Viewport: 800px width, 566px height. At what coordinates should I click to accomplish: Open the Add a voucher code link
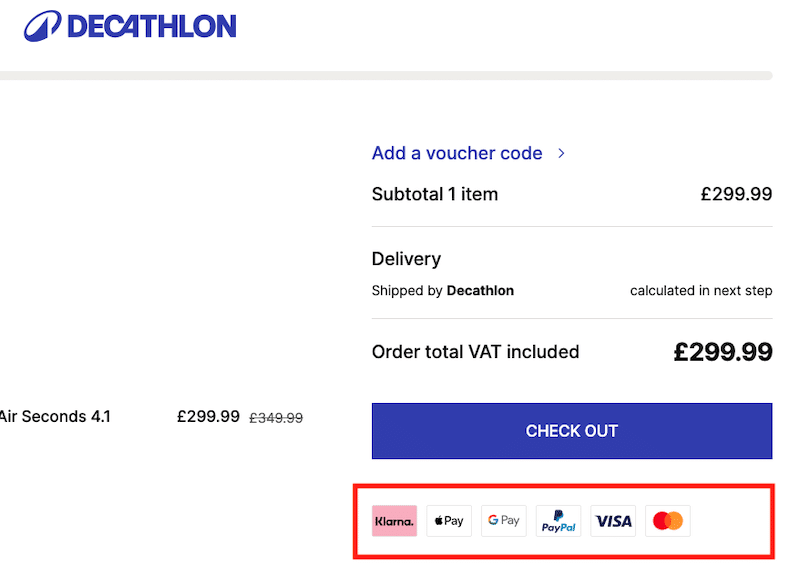pos(457,153)
